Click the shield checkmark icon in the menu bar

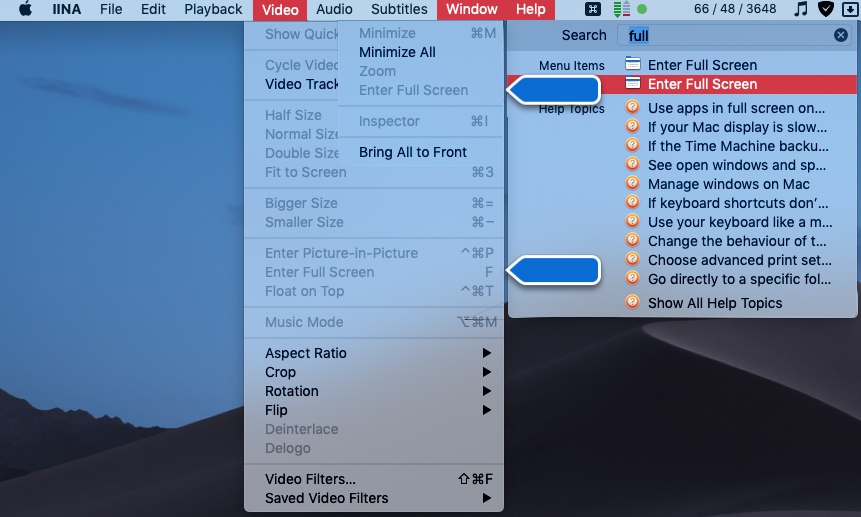(826, 9)
